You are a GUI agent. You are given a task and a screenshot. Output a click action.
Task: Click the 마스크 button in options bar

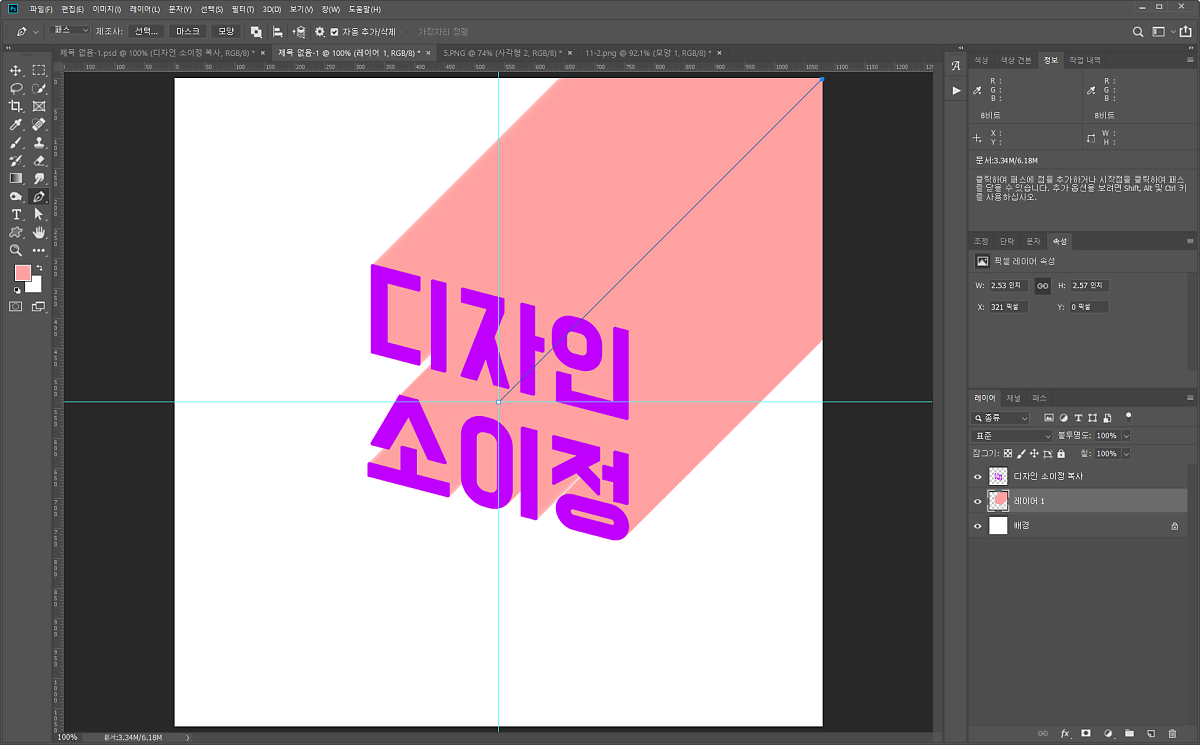coord(187,32)
